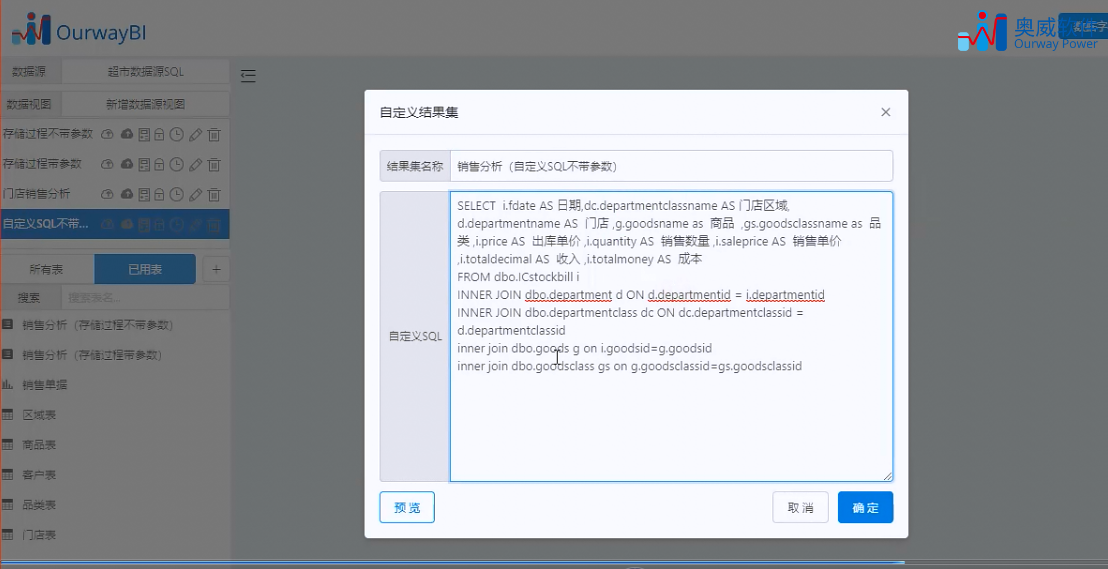Click outline cloud upload icon for 存储过程带参数
This screenshot has height=569, width=1108.
(107, 164)
